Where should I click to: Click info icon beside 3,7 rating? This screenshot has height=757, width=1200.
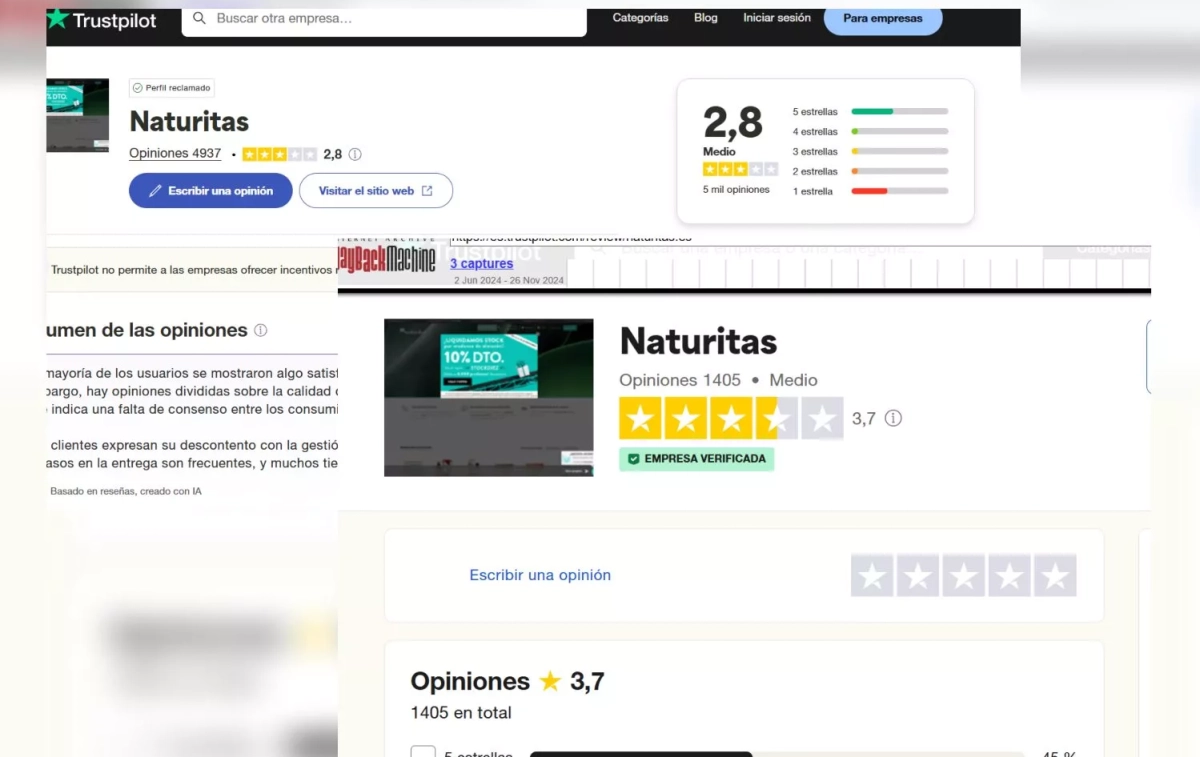(893, 418)
